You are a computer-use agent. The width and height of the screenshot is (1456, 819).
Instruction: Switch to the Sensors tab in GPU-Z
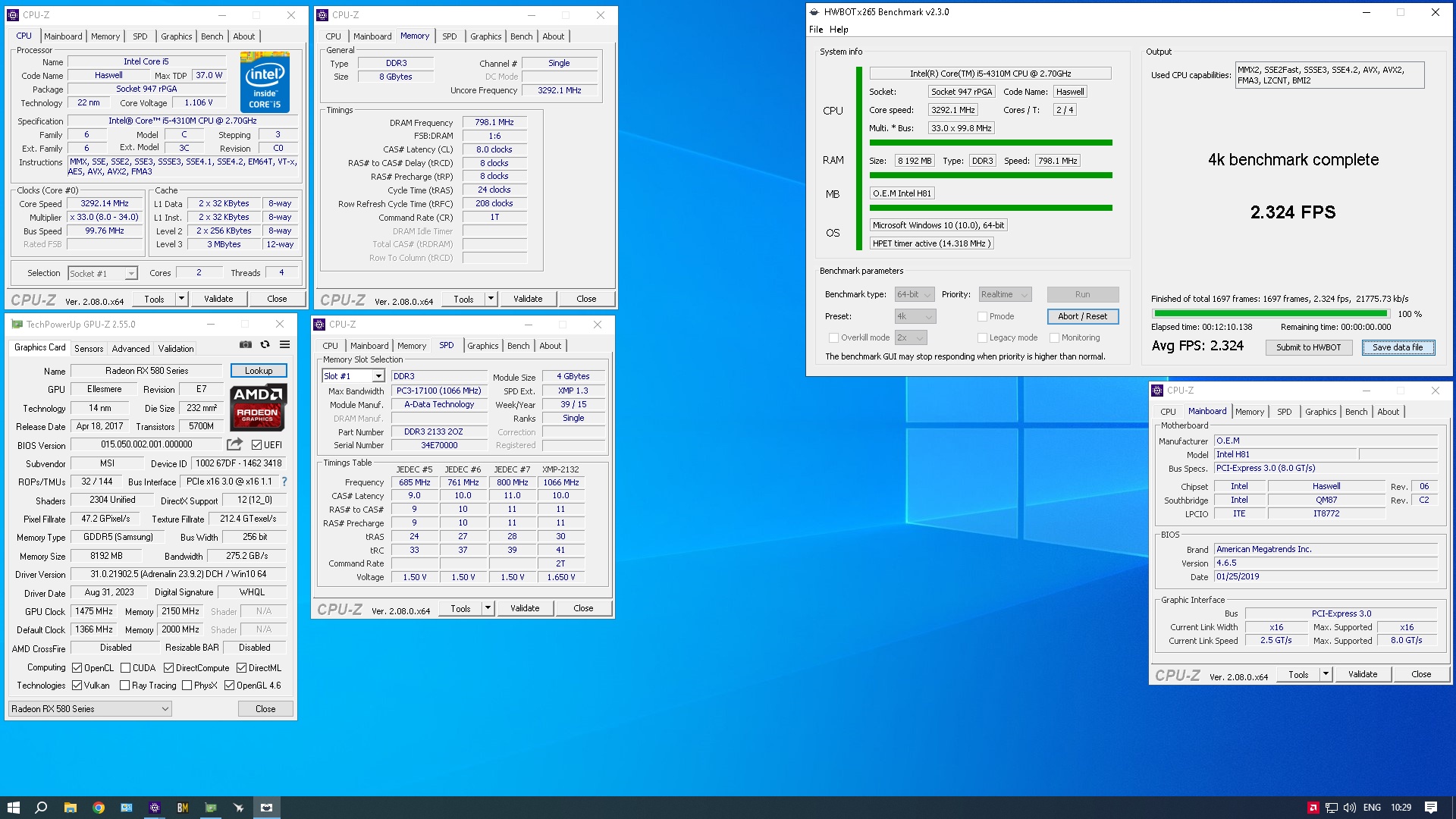click(x=89, y=349)
